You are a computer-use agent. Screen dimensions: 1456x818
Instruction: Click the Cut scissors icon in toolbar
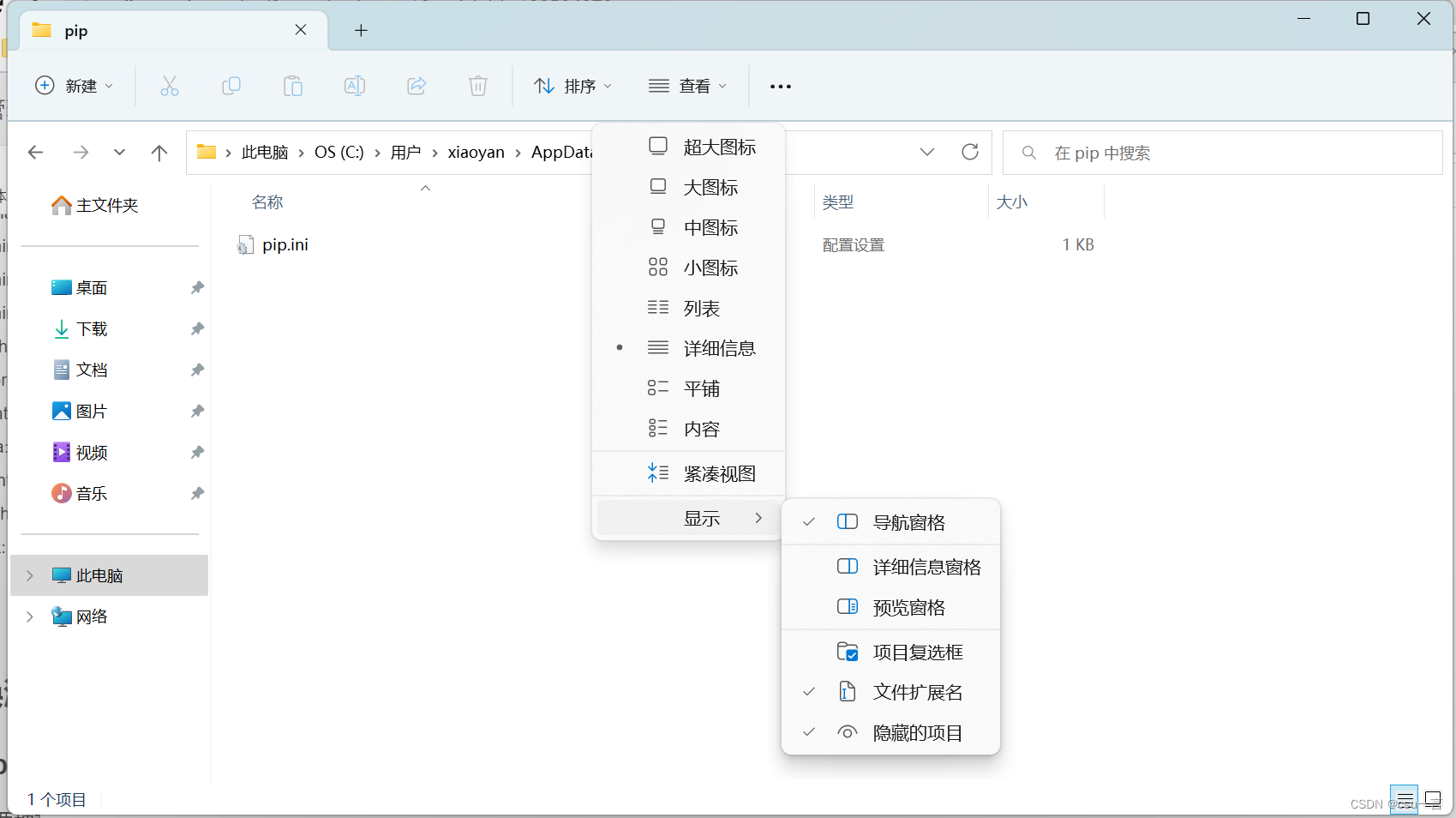[170, 86]
